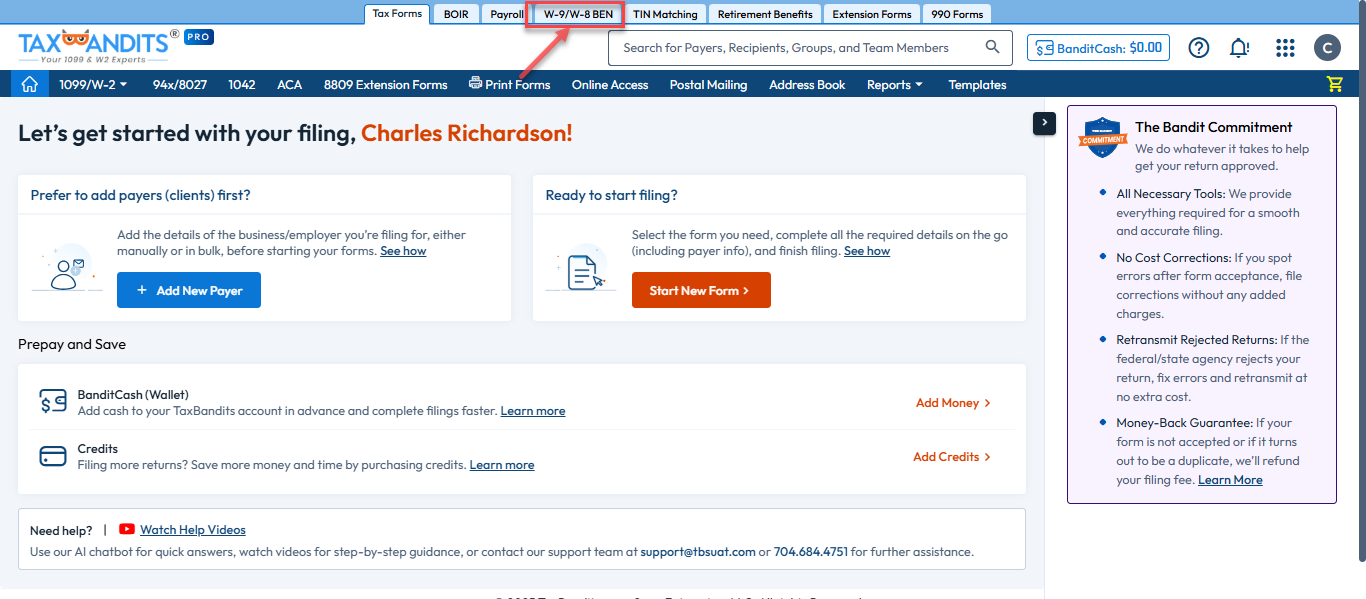Click the Commitment shield badge
The width and height of the screenshot is (1366, 599).
click(x=1103, y=137)
